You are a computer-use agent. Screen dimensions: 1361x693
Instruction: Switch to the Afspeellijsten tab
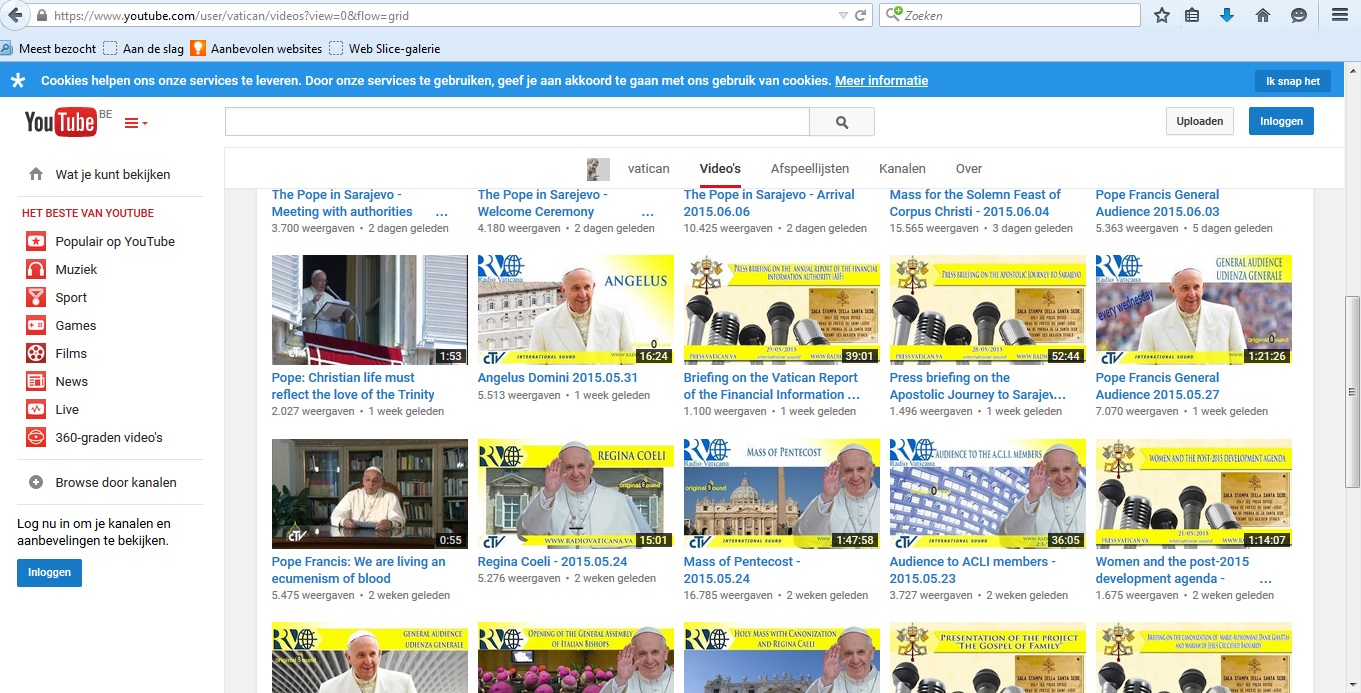click(809, 168)
